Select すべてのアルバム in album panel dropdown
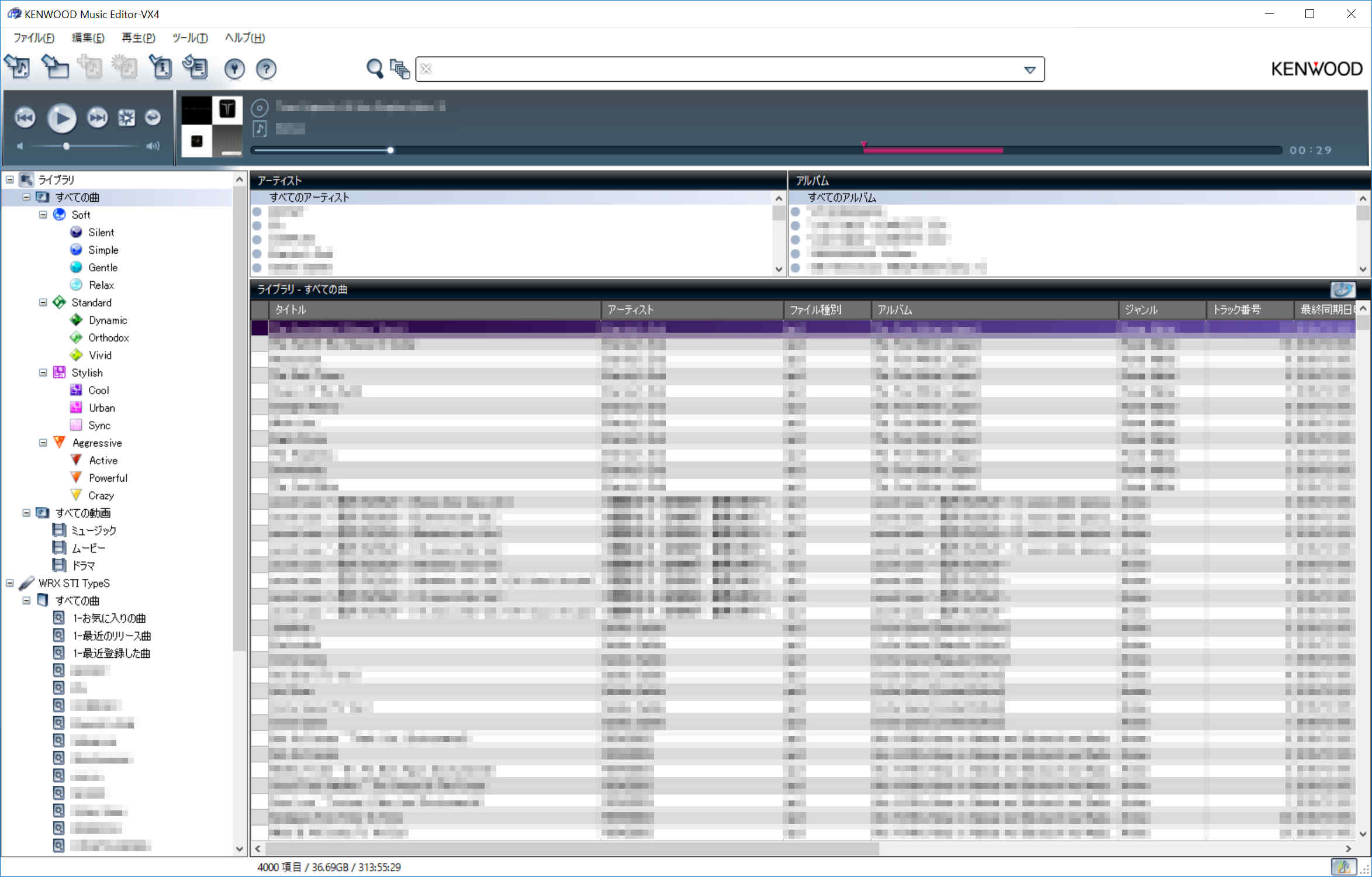 point(841,197)
